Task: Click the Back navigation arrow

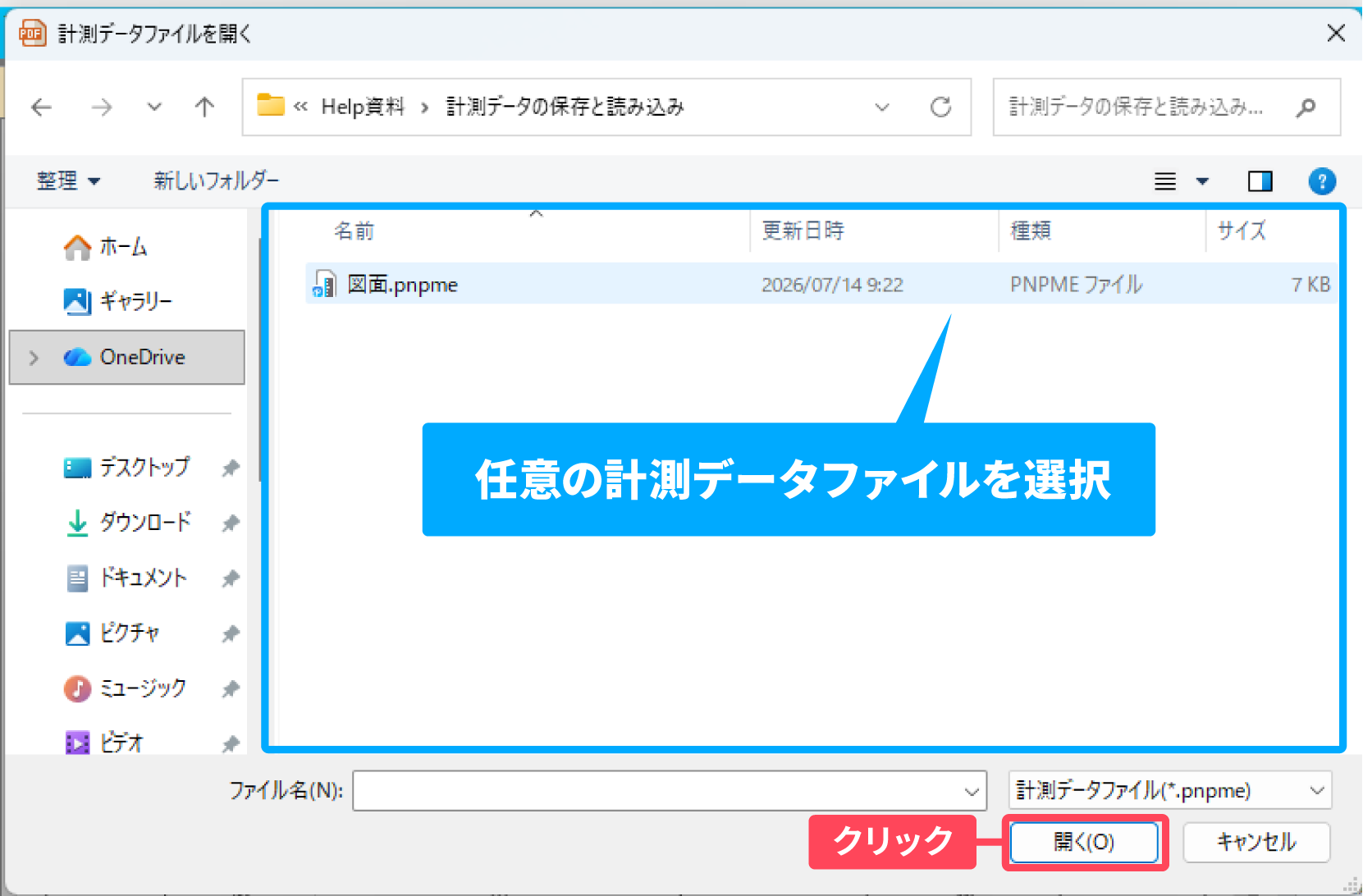Action: (x=41, y=107)
